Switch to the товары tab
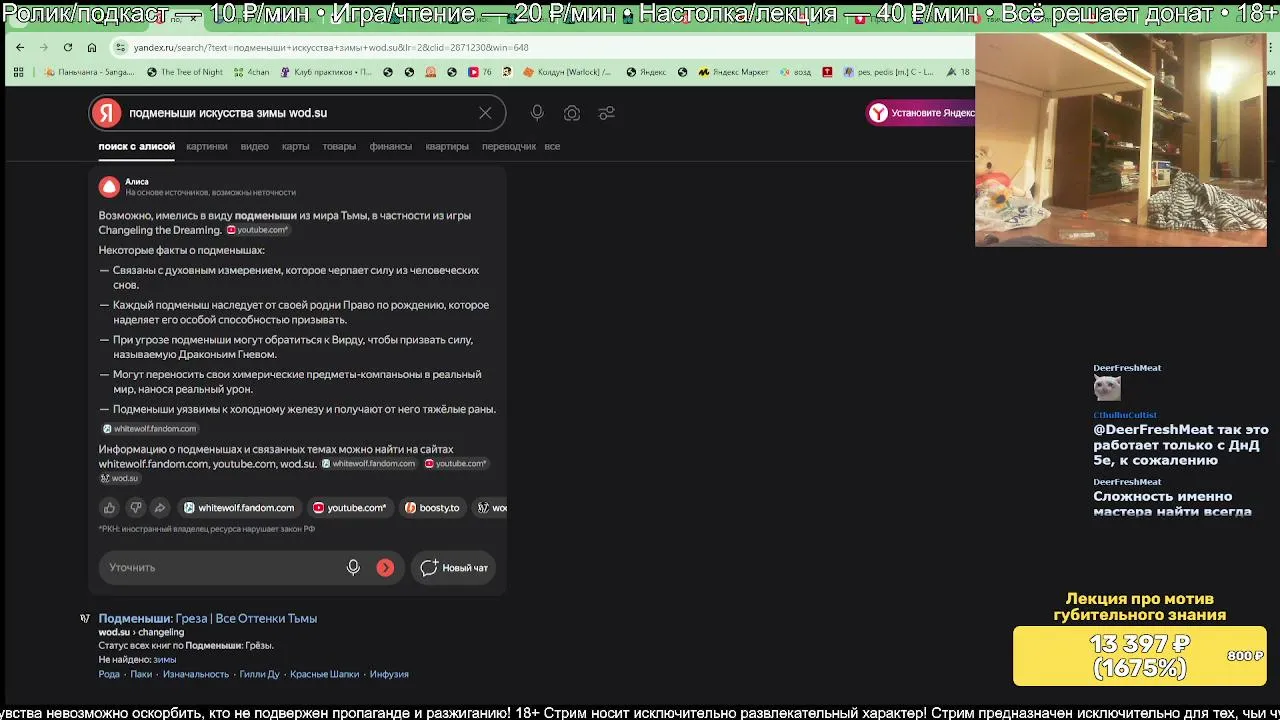The width and height of the screenshot is (1280, 720). pos(339,146)
